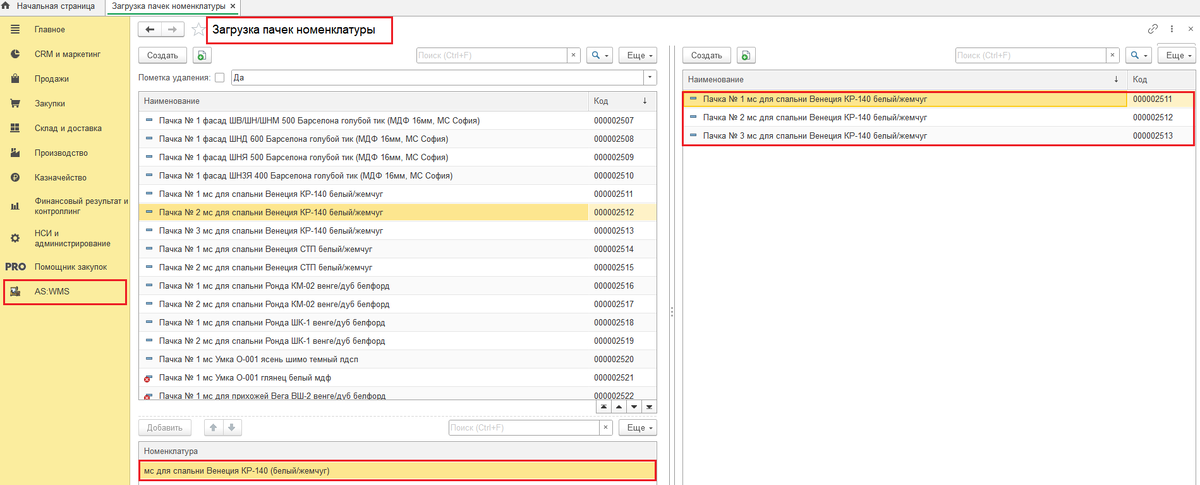Open the left panel magnifier search dropdown
This screenshot has height=485, width=1200.
click(599, 55)
